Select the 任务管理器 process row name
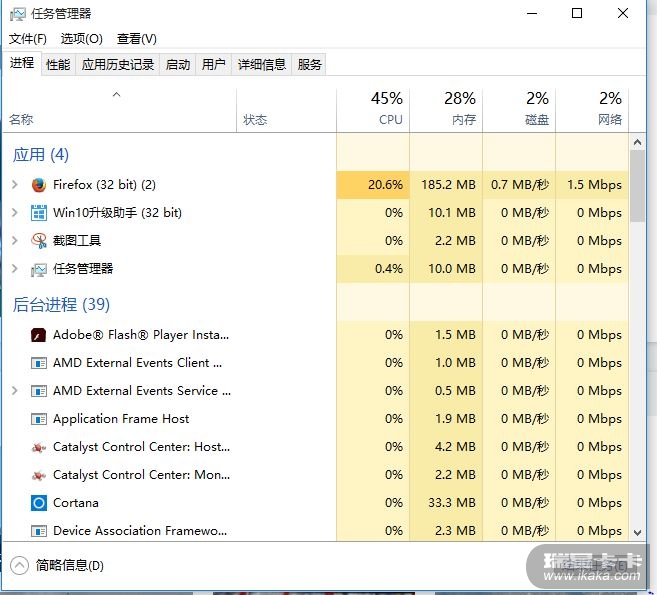657x595 pixels. click(x=83, y=269)
